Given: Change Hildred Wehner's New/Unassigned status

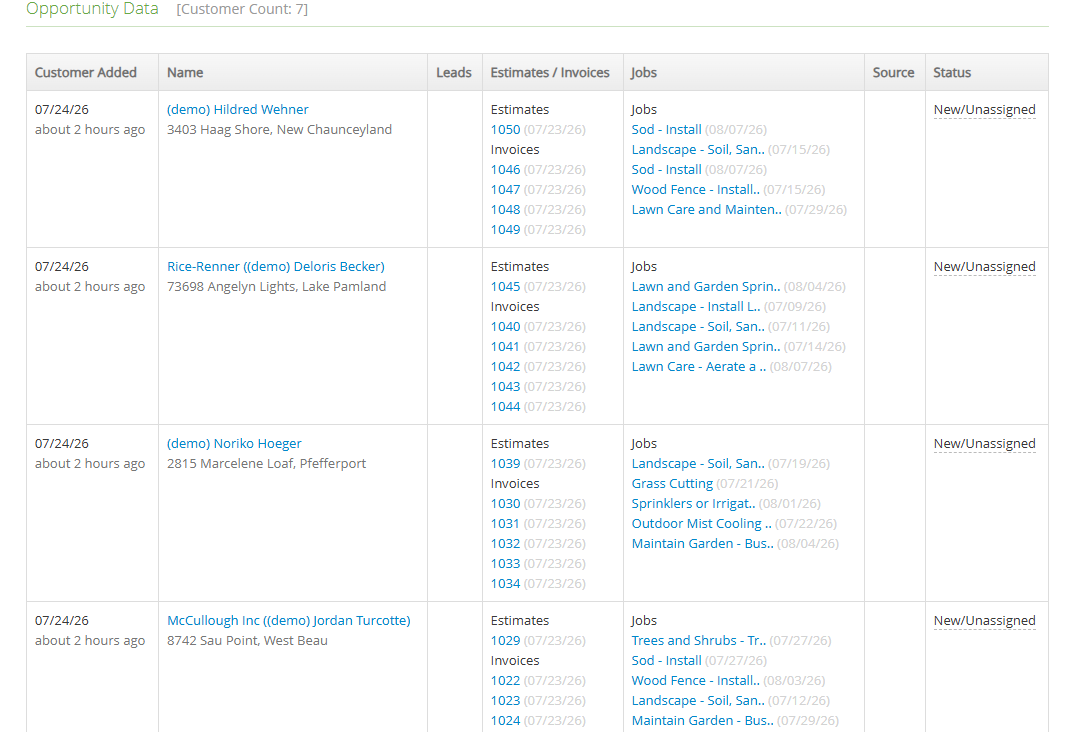Looking at the screenshot, I should (x=985, y=110).
